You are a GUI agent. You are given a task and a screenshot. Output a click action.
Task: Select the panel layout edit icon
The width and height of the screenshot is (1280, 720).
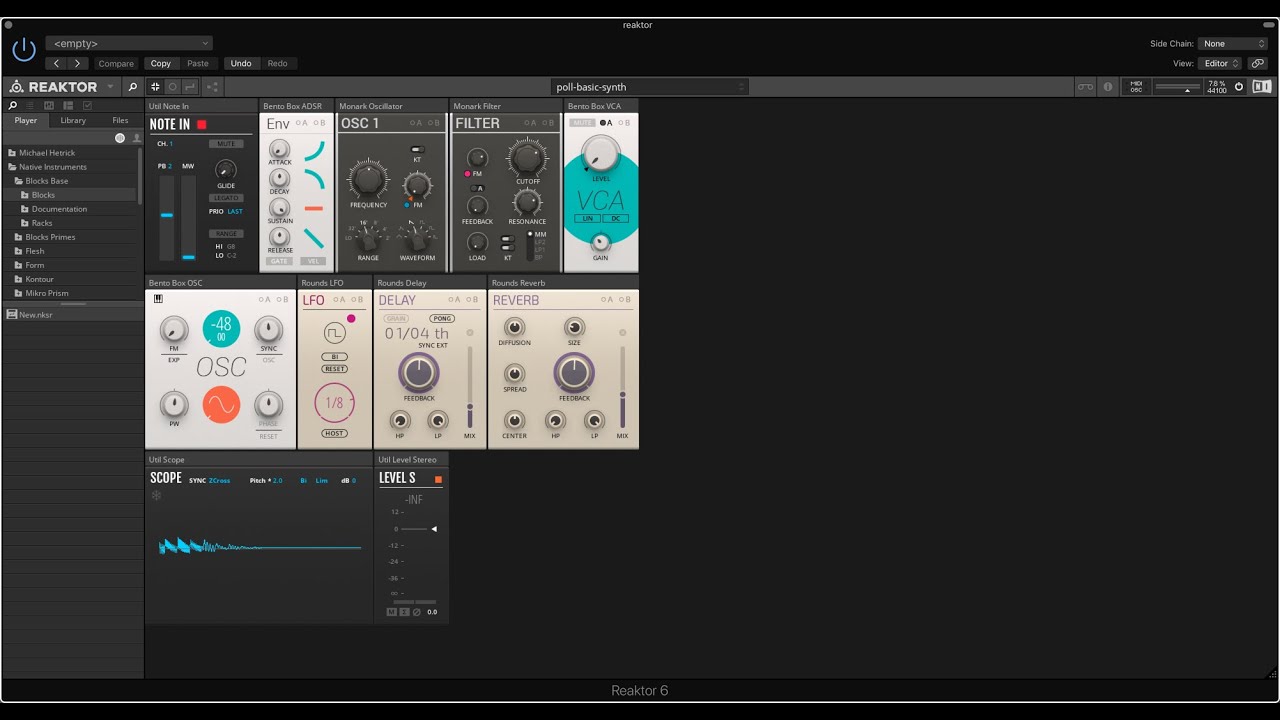coord(155,87)
